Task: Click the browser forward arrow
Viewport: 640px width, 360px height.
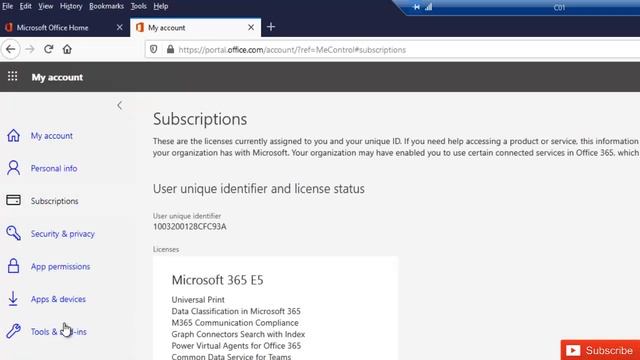Action: click(x=30, y=49)
